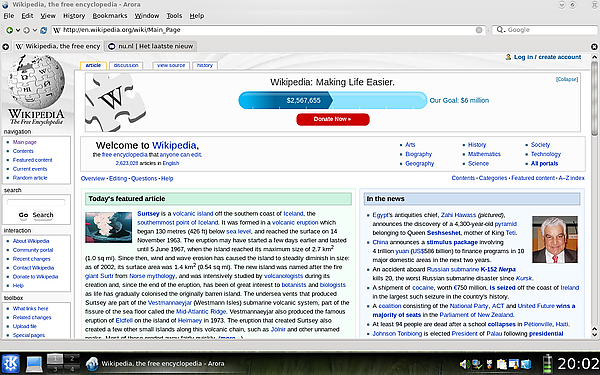Follow the Random article sidebar link

(30, 178)
